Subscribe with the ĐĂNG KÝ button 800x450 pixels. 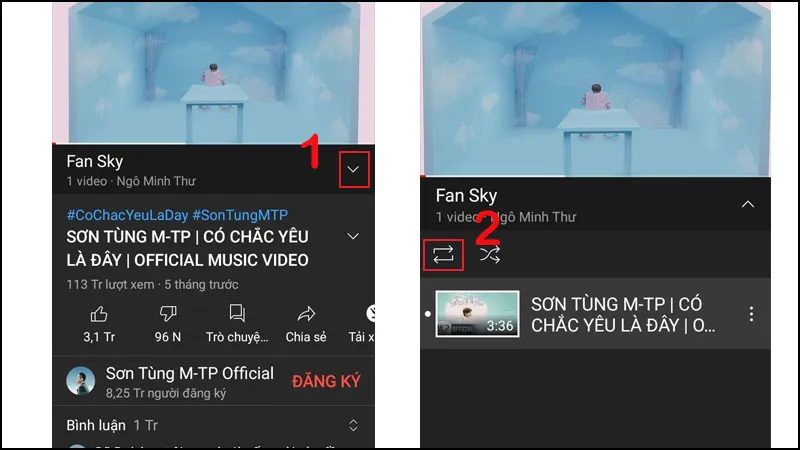[x=326, y=381]
